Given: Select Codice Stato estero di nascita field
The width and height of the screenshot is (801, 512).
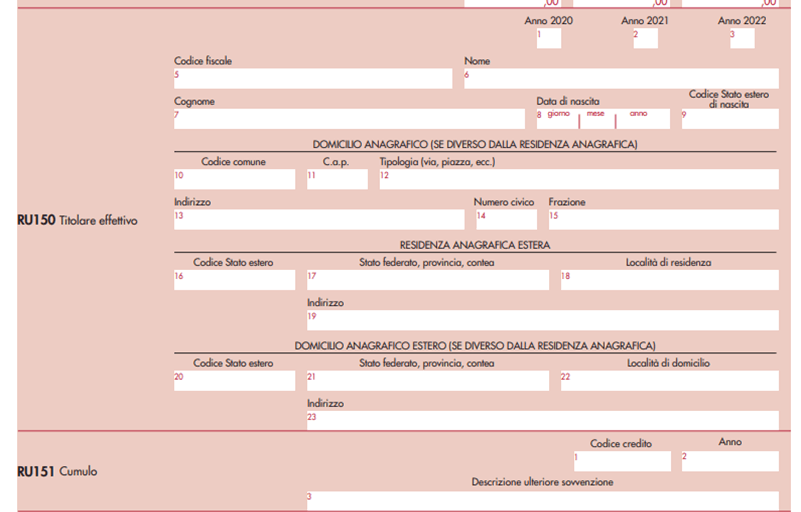Looking at the screenshot, I should point(729,119).
